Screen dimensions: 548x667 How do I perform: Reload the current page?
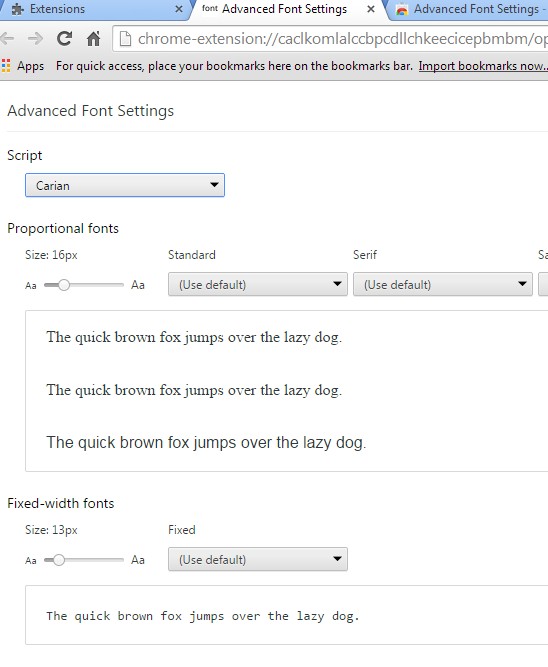pos(64,39)
